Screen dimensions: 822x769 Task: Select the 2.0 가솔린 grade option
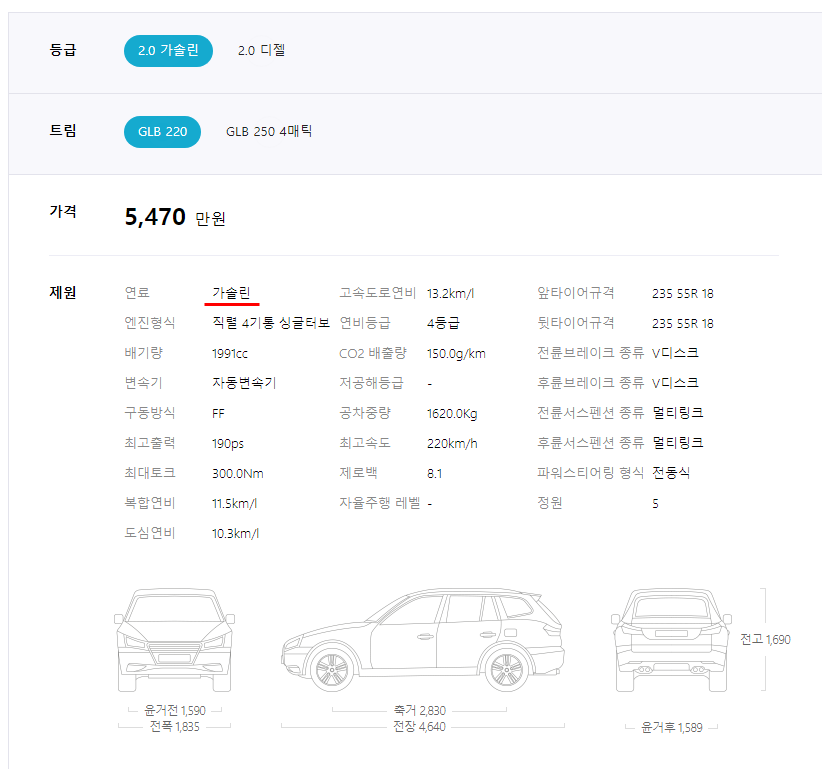pos(168,51)
